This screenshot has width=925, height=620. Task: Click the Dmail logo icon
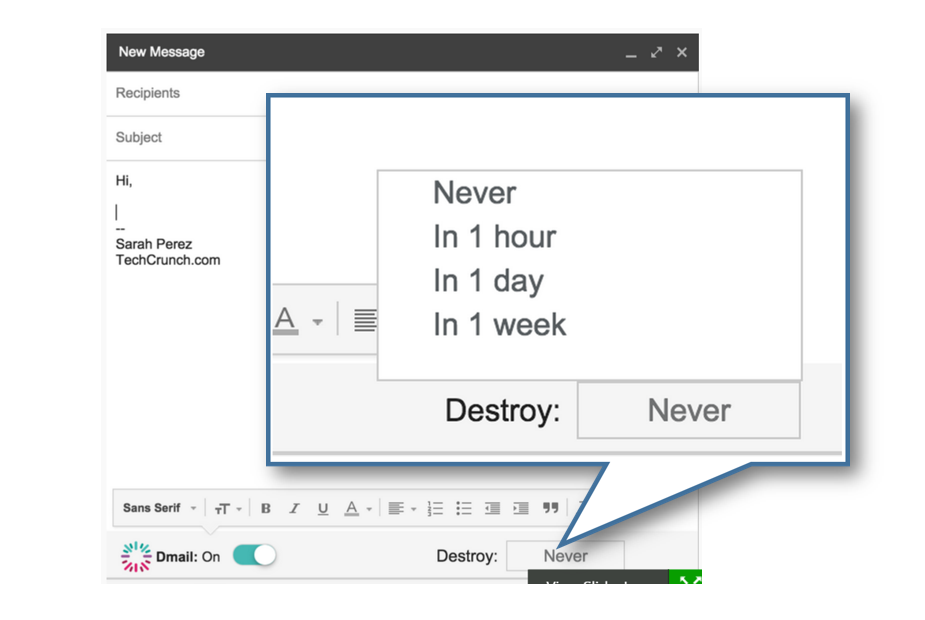pyautogui.click(x=135, y=557)
